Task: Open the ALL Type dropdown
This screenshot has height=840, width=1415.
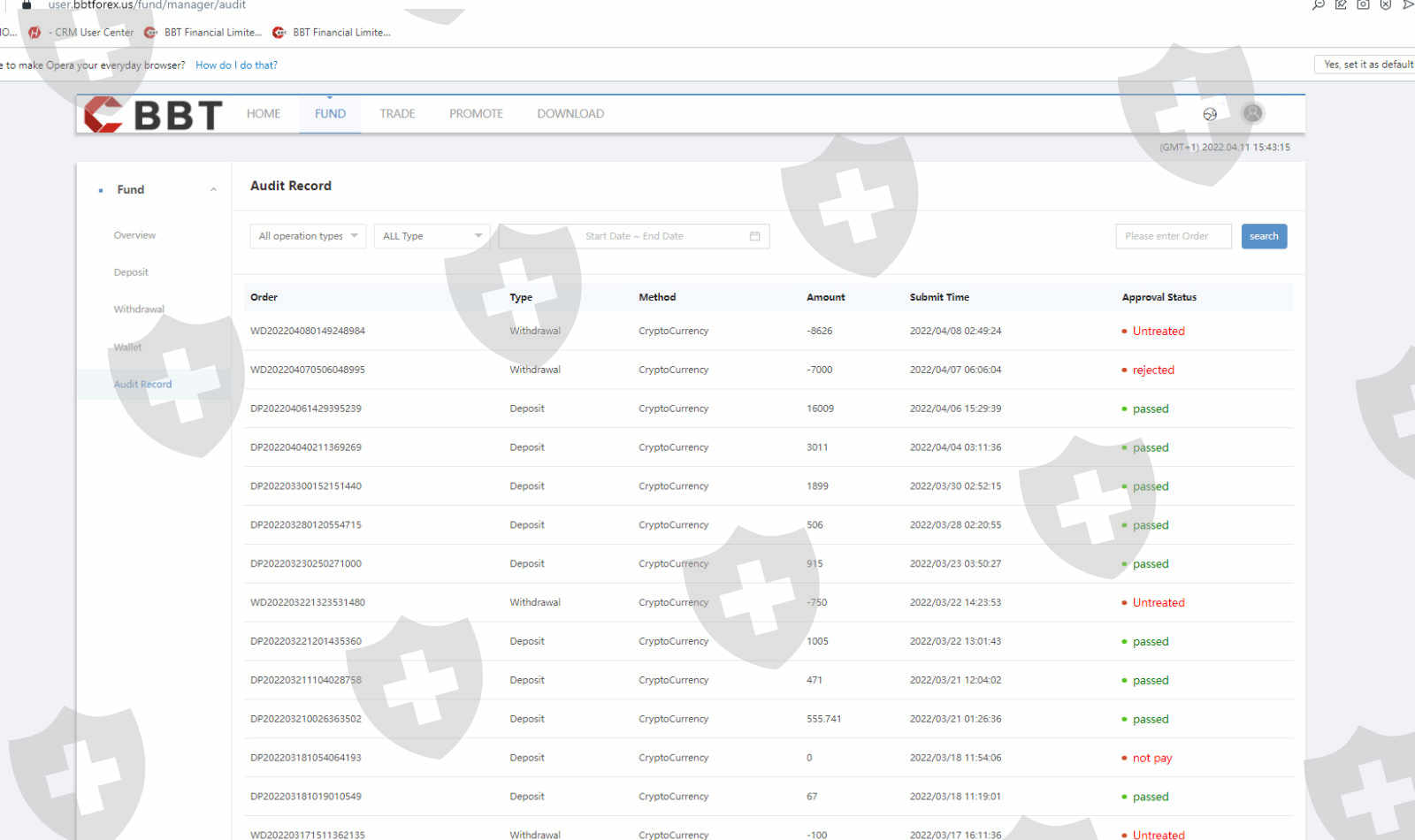Action: 432,236
